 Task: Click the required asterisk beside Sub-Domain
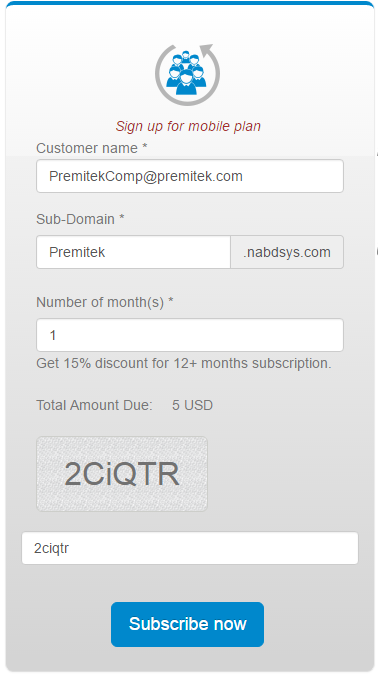point(122,217)
